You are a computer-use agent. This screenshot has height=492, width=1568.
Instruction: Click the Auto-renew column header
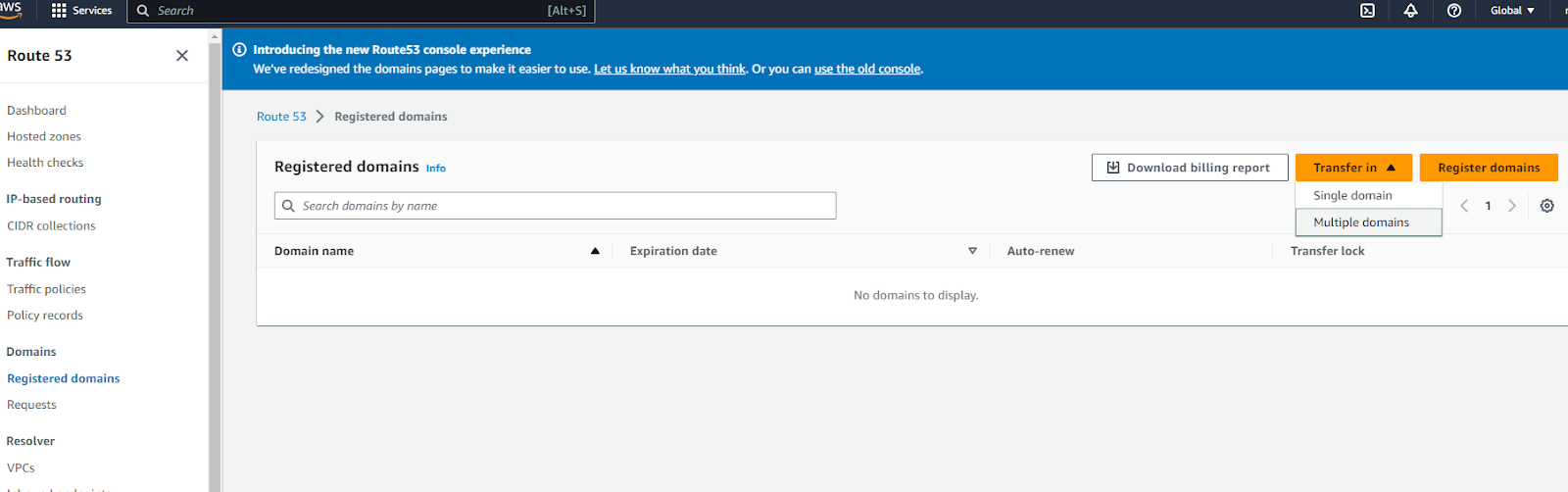coord(1041,251)
